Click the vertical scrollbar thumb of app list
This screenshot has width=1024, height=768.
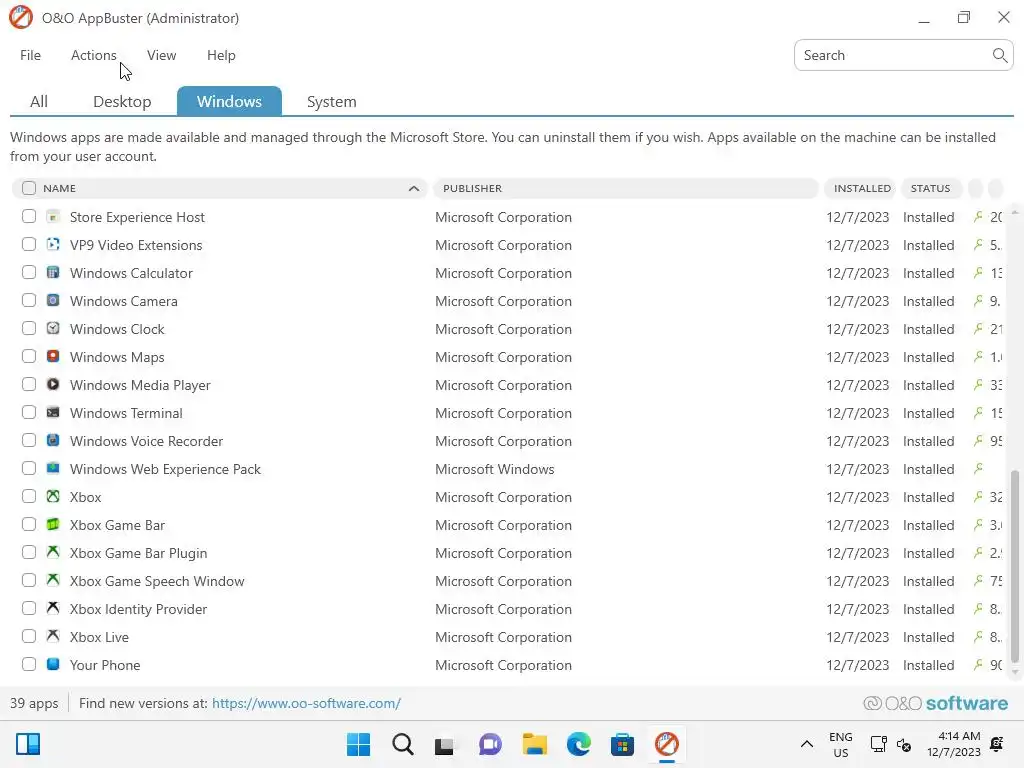(x=1014, y=566)
